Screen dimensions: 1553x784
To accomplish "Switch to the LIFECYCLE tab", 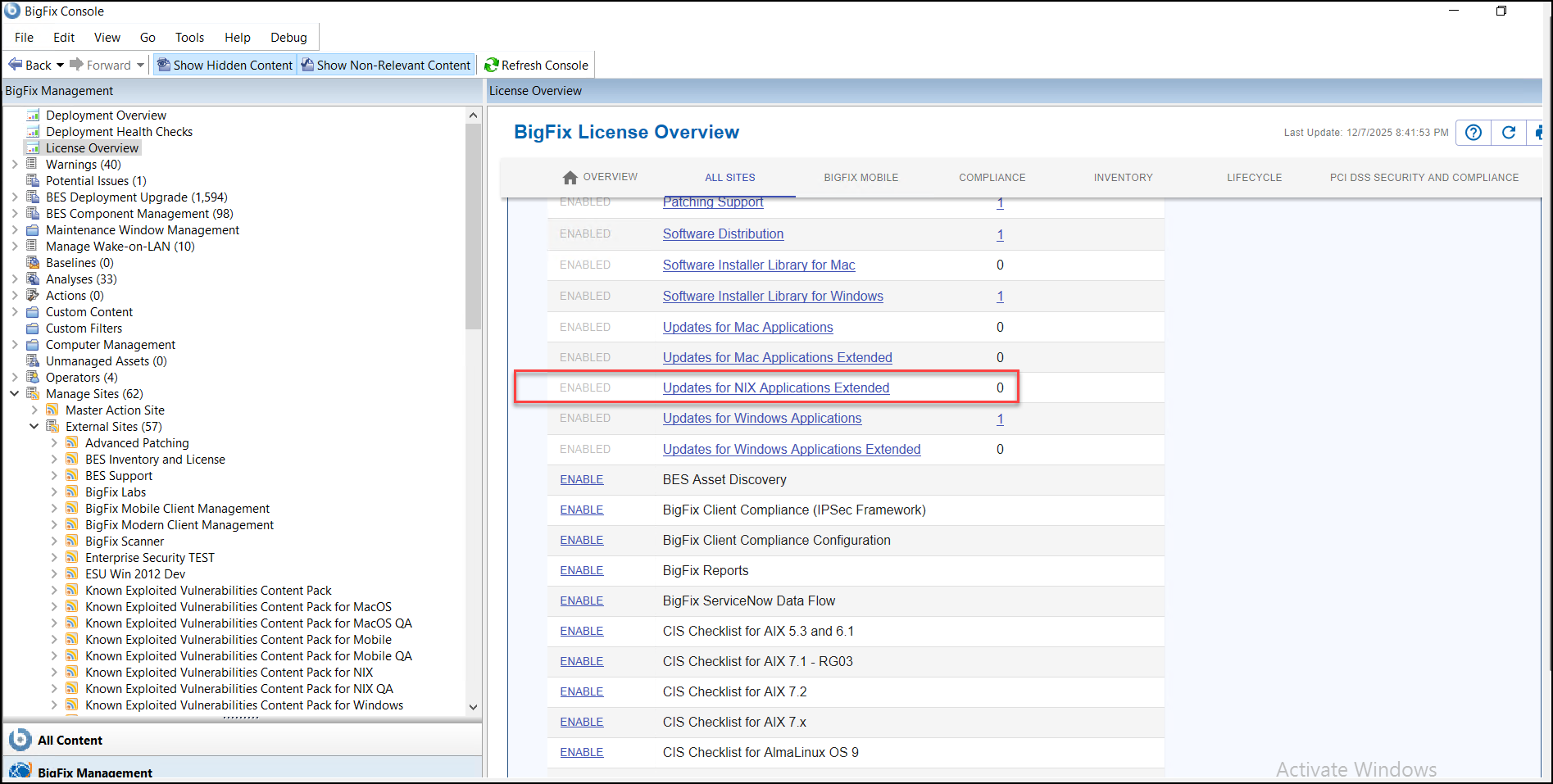I will (1254, 178).
